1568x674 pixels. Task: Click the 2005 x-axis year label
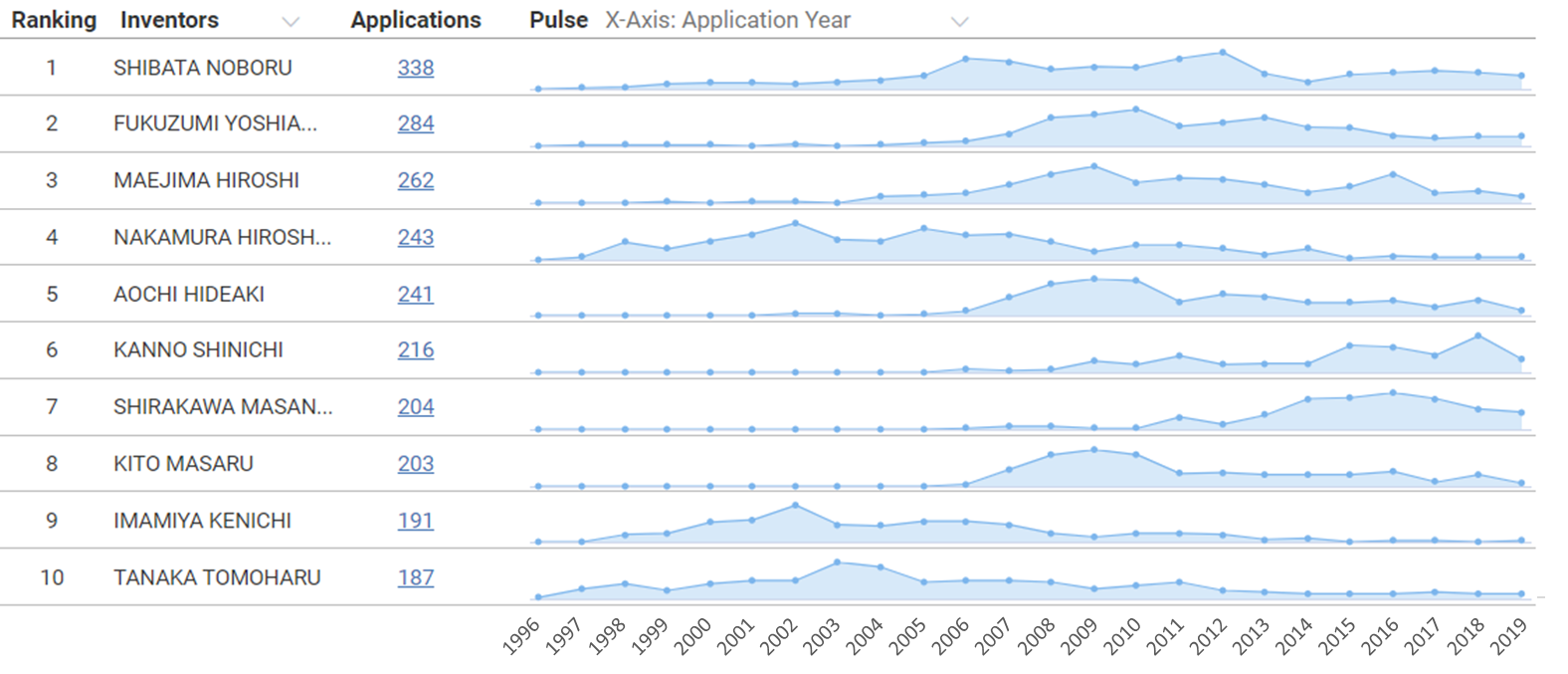906,635
